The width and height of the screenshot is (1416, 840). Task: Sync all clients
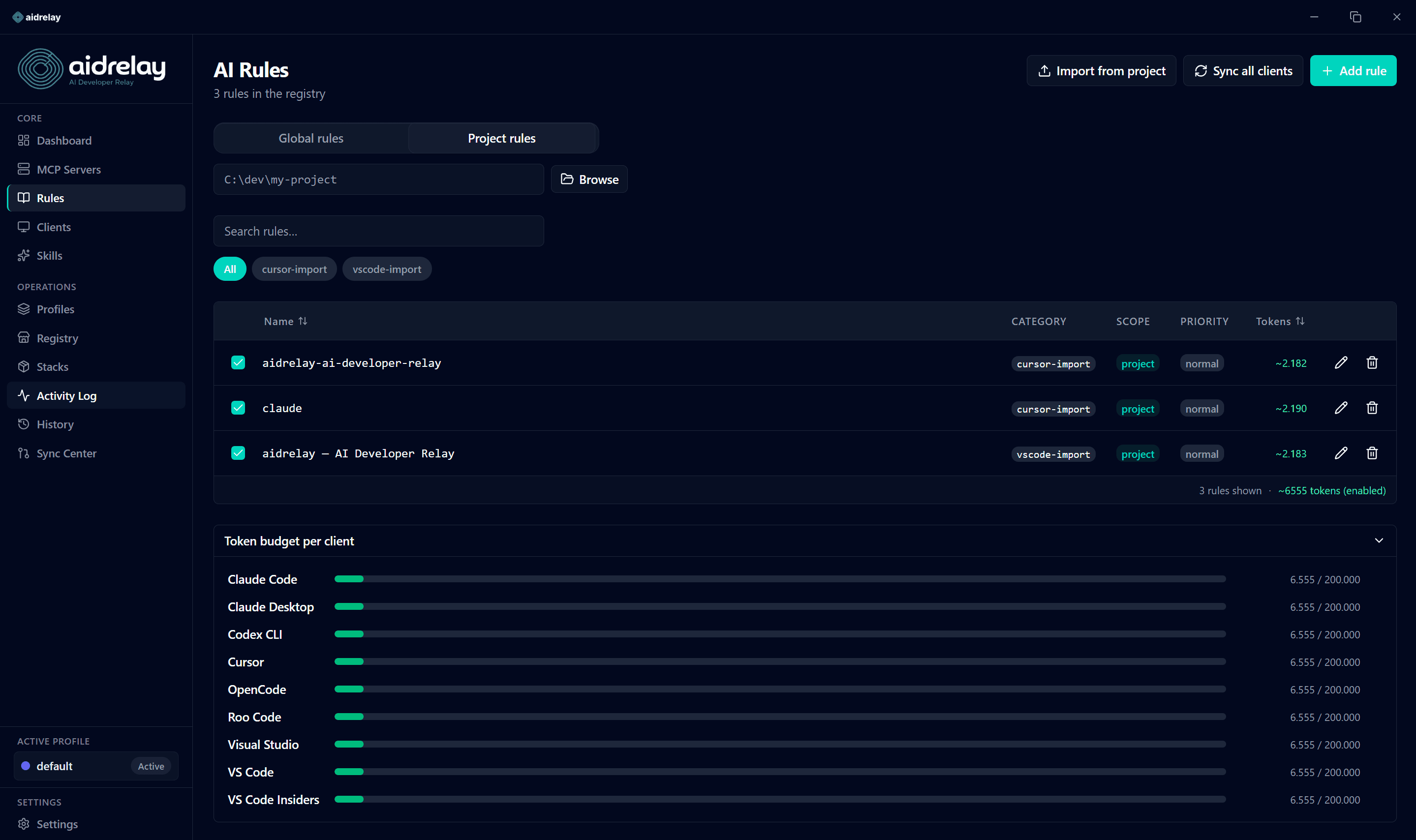(1243, 71)
